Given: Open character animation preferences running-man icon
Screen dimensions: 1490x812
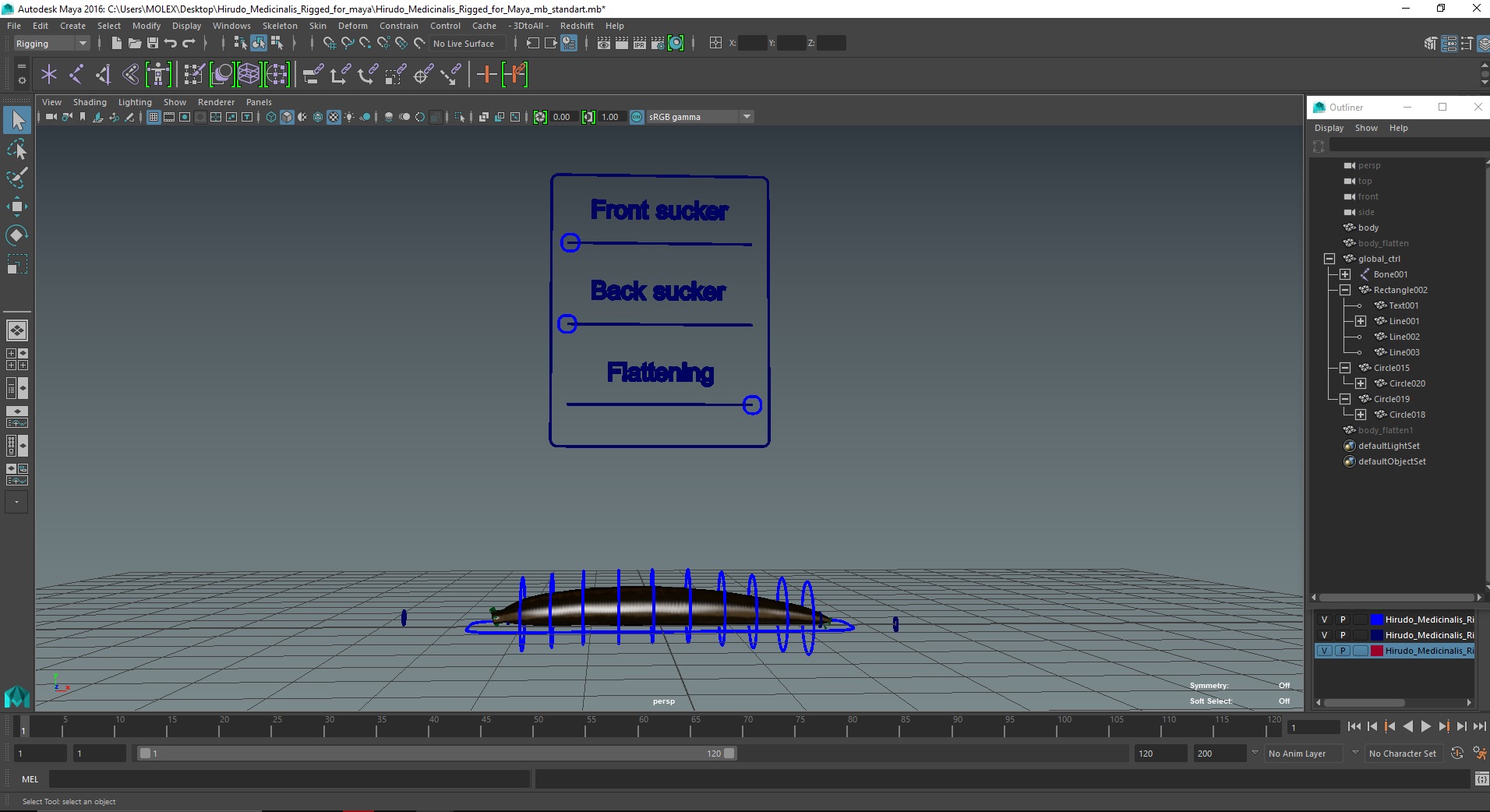Looking at the screenshot, I should point(1479,754).
